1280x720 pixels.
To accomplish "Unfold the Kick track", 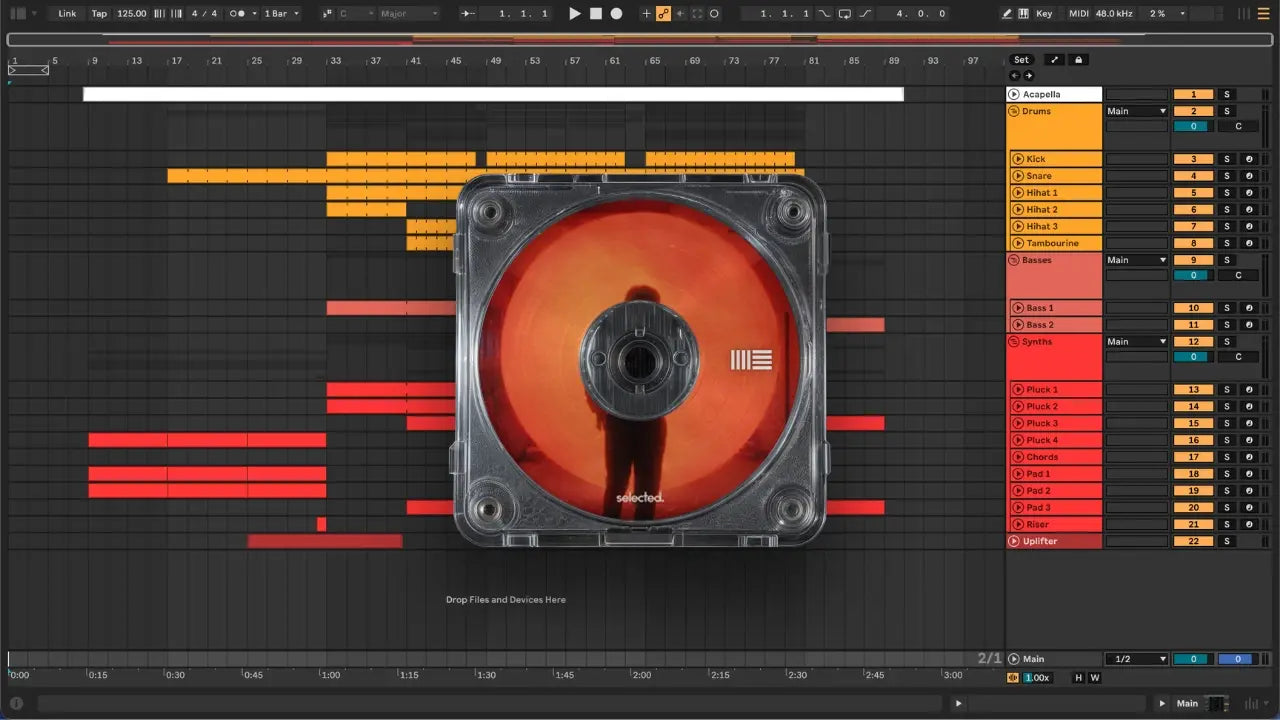I will (1017, 159).
